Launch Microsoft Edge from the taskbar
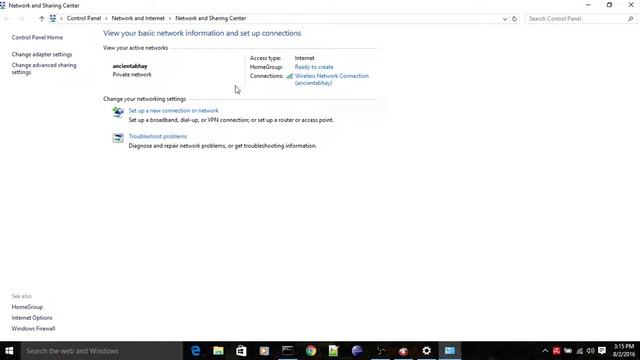This screenshot has width=640, height=360. (196, 351)
